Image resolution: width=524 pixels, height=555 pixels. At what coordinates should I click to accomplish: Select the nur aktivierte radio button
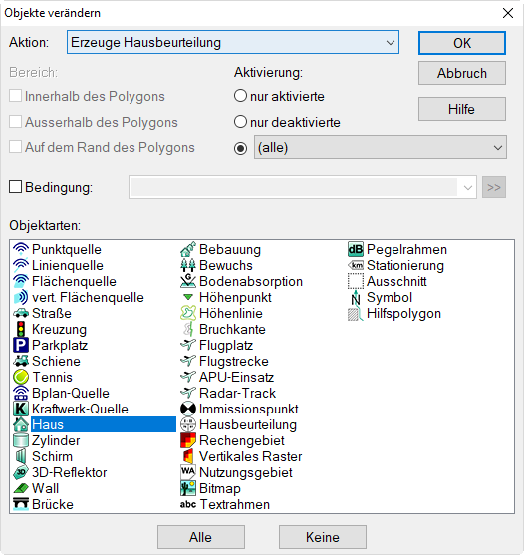click(x=240, y=96)
